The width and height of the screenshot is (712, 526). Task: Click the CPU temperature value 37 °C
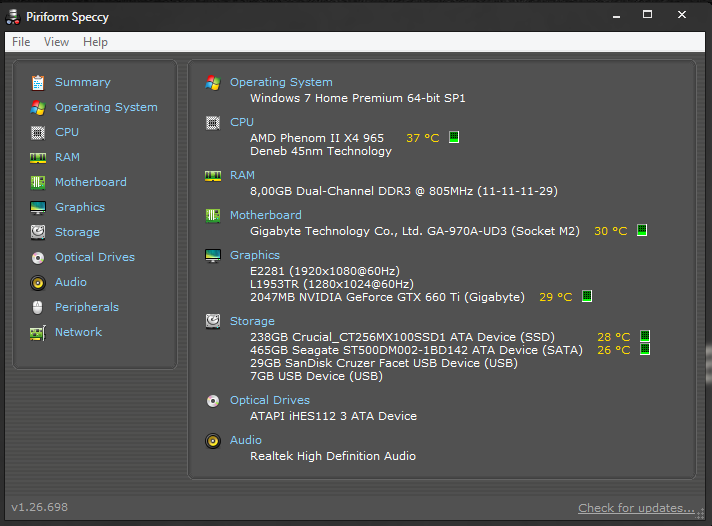[x=423, y=138]
